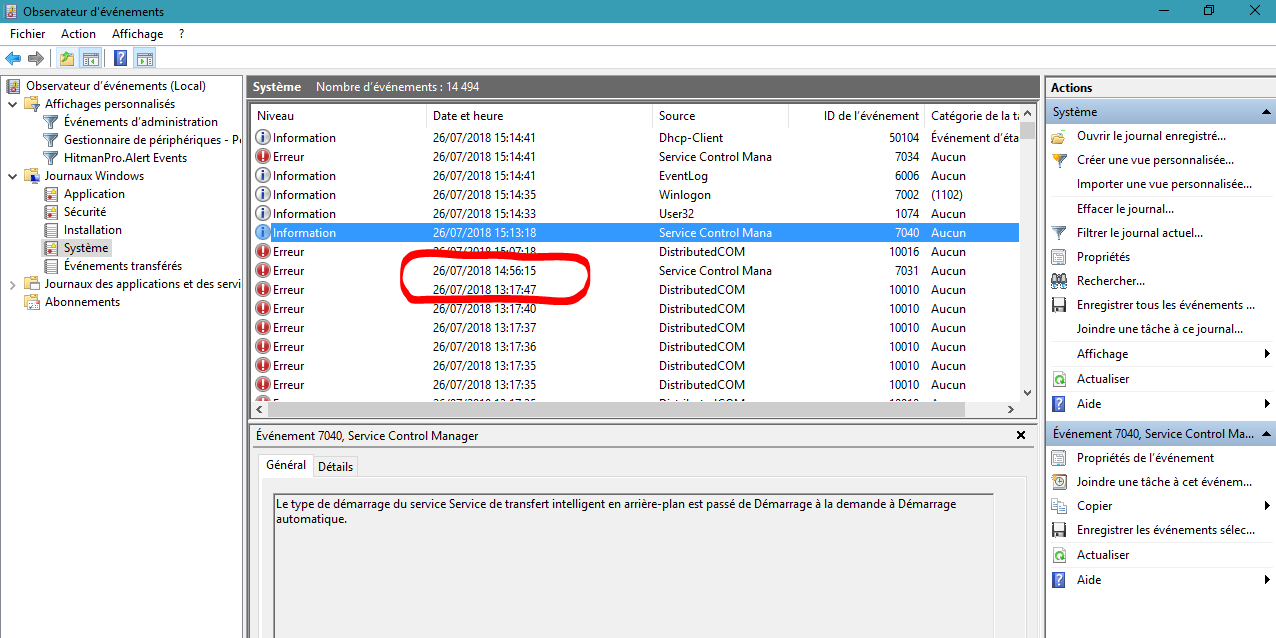
Task: Open Événements transférés log
Action: point(122,266)
